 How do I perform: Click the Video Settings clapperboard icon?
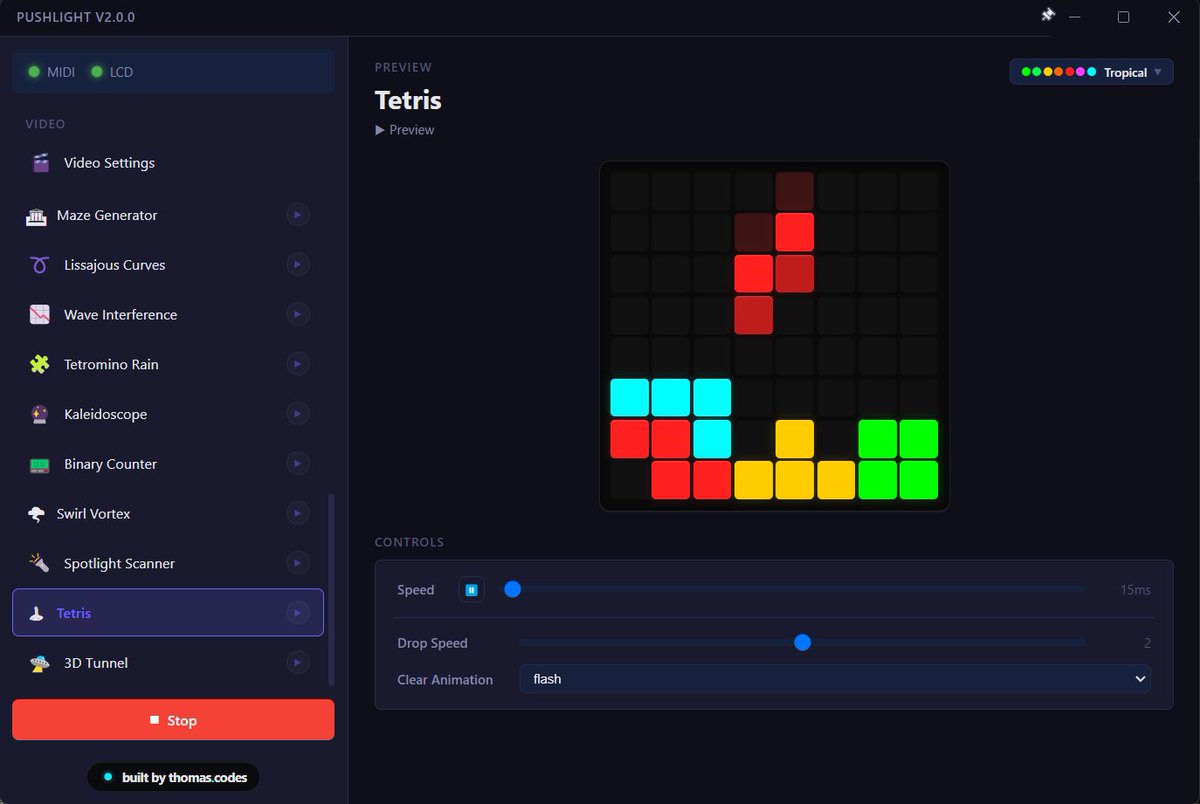pyautogui.click(x=40, y=163)
